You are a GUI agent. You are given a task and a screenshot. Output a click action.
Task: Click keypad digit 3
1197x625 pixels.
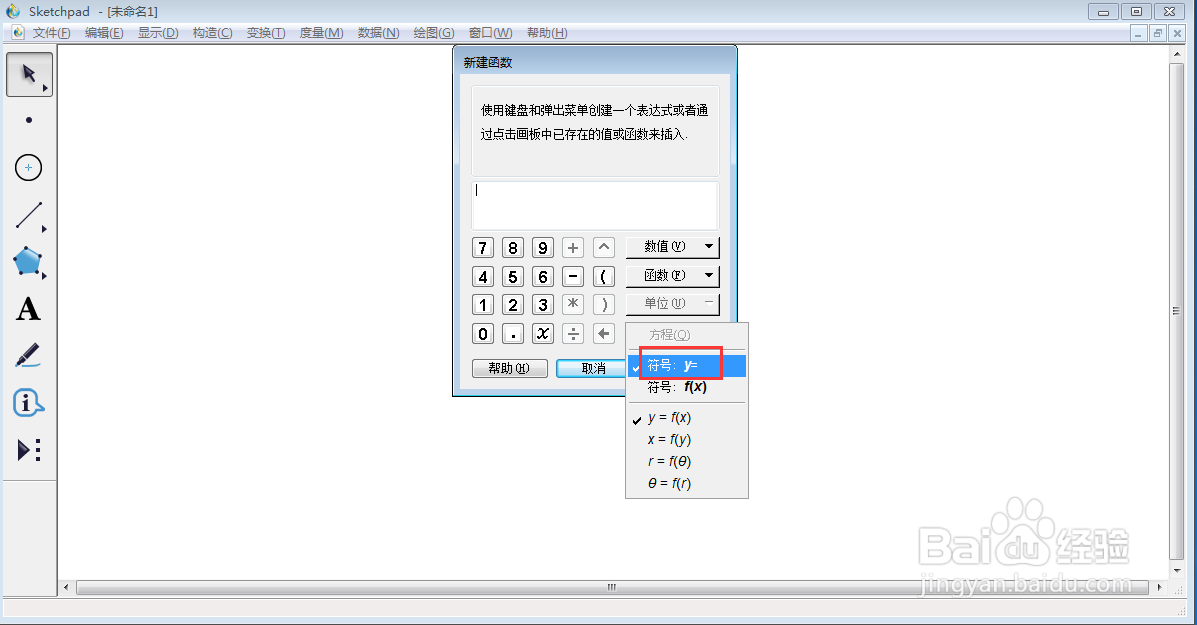[543, 305]
